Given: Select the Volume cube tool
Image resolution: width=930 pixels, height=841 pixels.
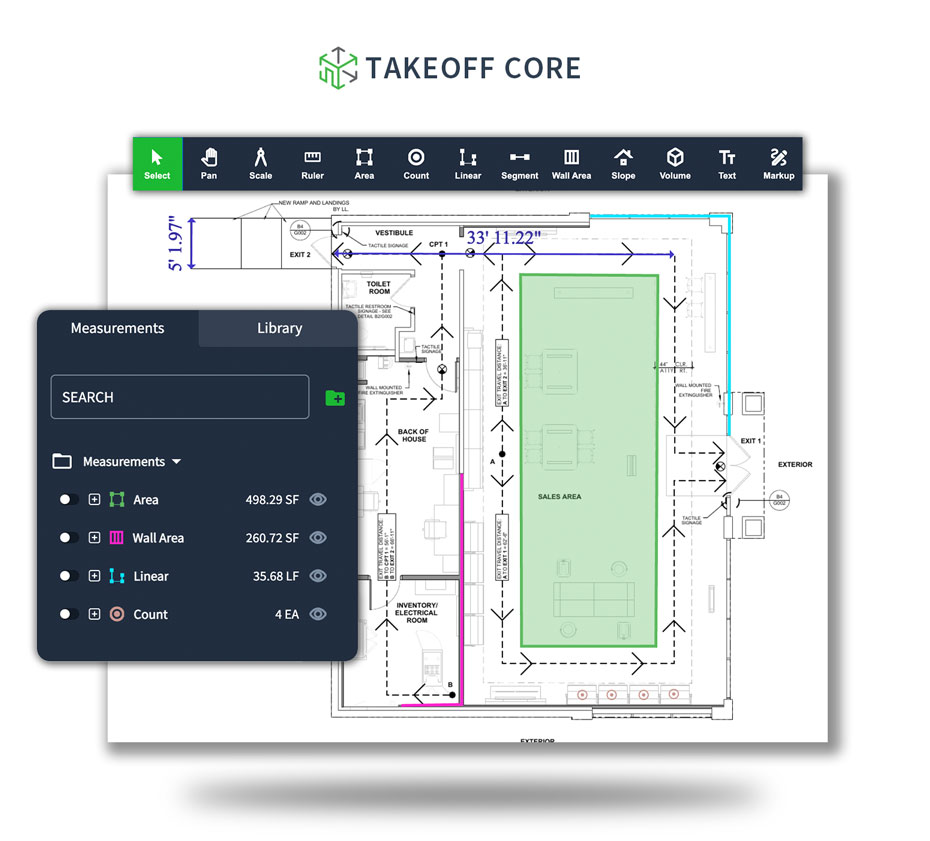Looking at the screenshot, I should 675,164.
